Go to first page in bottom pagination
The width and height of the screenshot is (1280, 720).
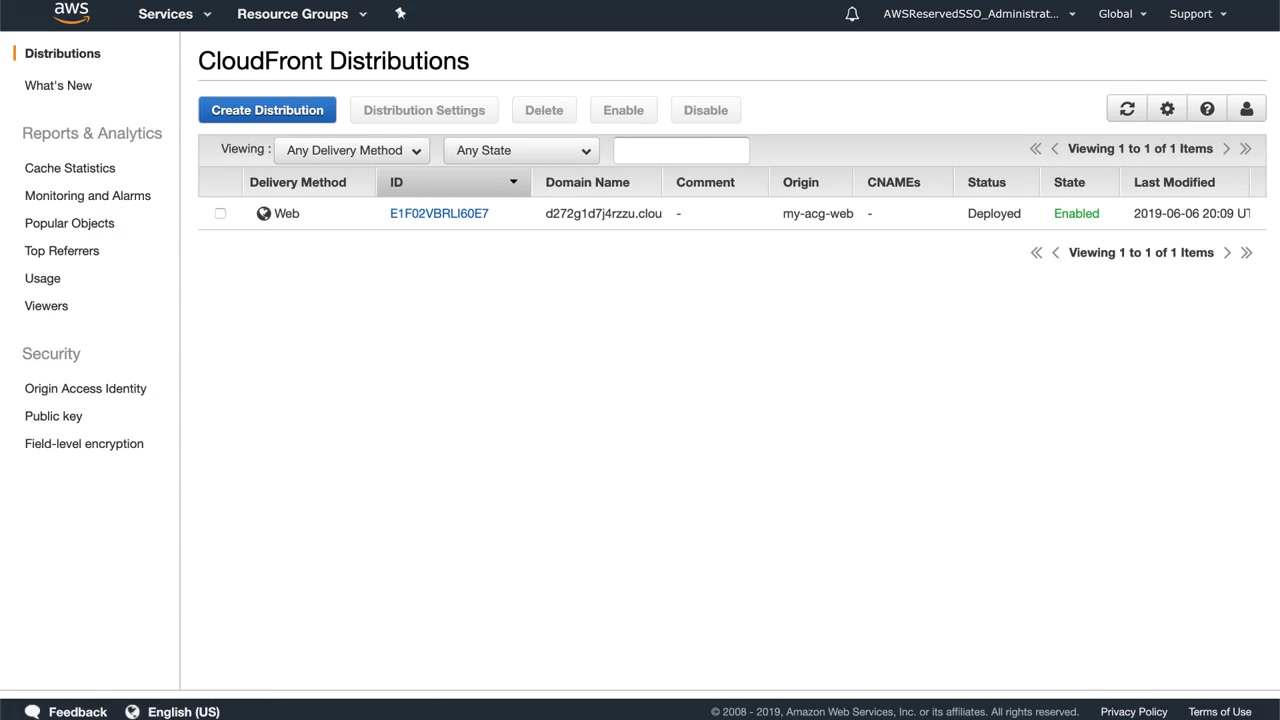coord(1037,253)
